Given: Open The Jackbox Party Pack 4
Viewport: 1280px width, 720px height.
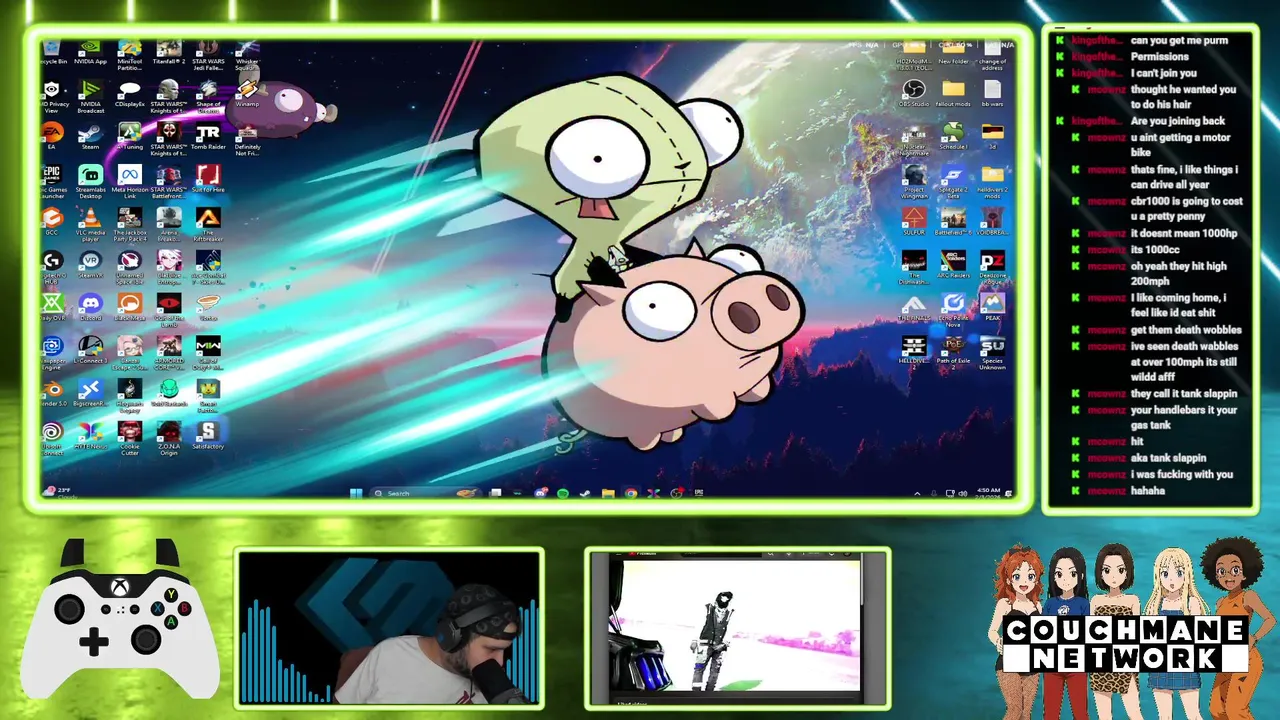Looking at the screenshot, I should tap(129, 224).
